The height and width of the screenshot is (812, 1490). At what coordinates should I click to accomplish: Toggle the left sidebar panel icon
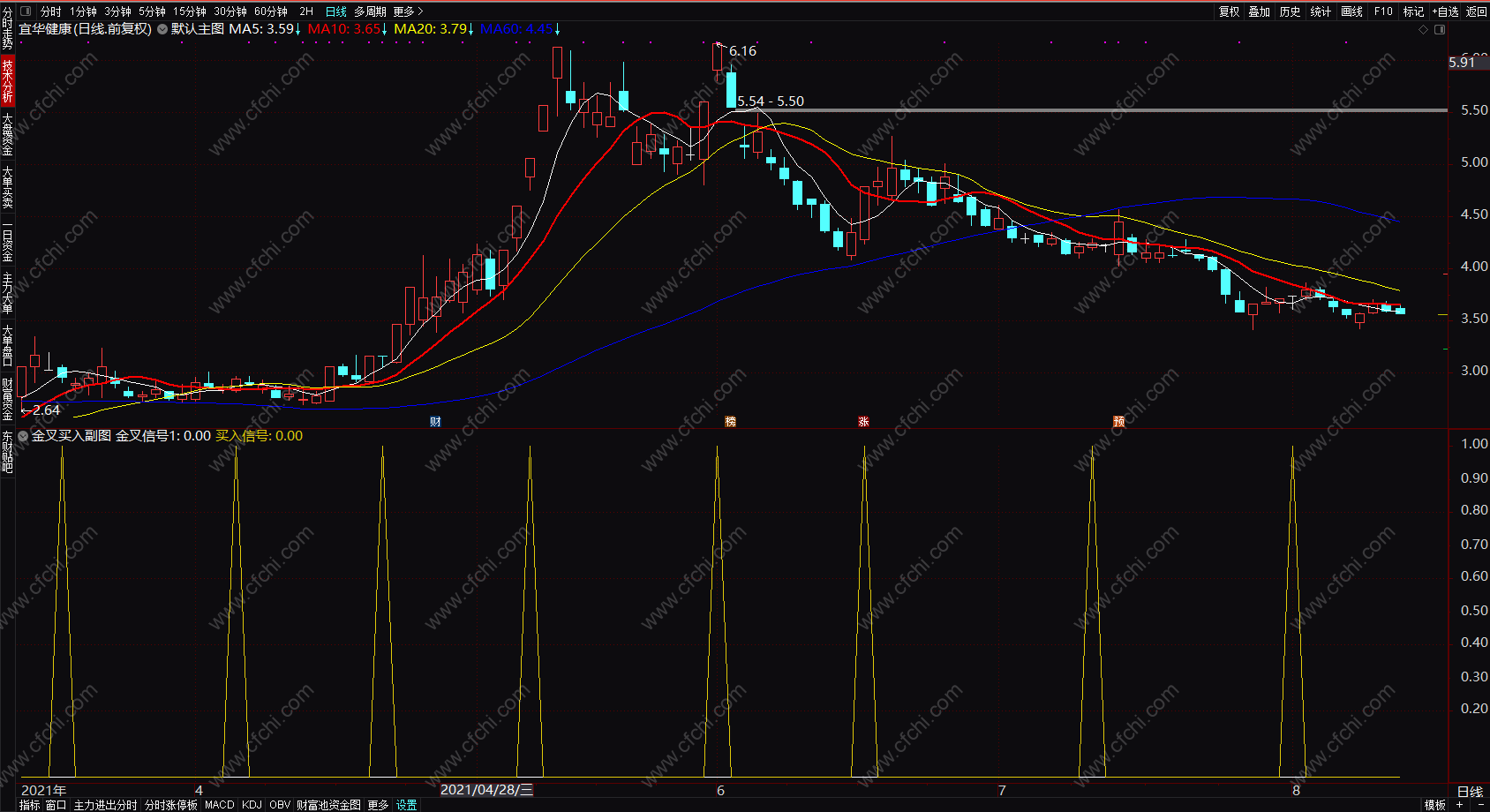[26, 11]
